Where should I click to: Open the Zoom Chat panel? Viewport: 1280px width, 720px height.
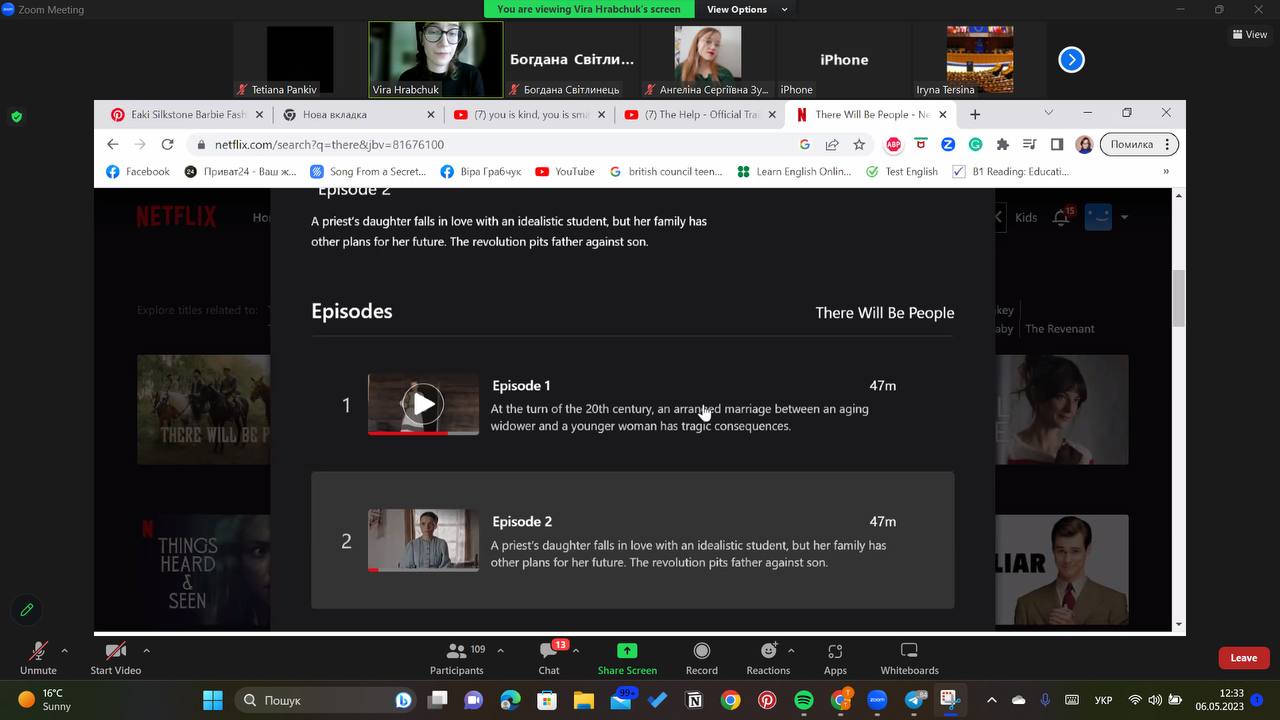click(x=548, y=651)
